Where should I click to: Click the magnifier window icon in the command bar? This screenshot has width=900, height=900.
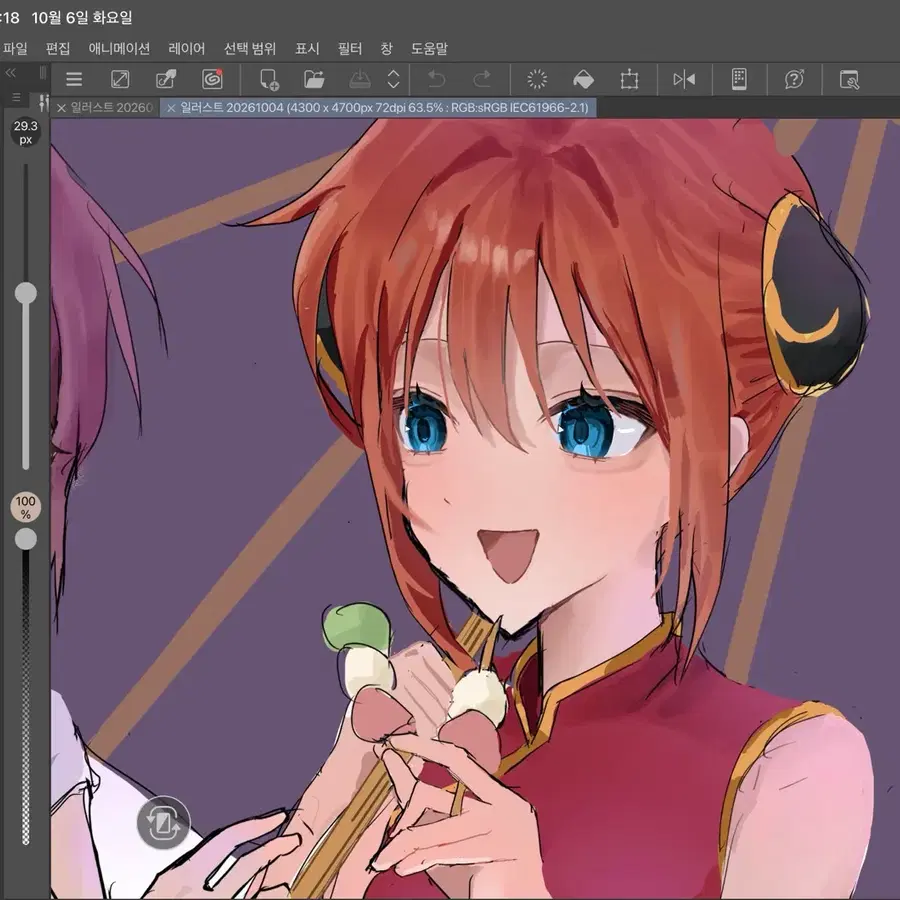(x=849, y=79)
